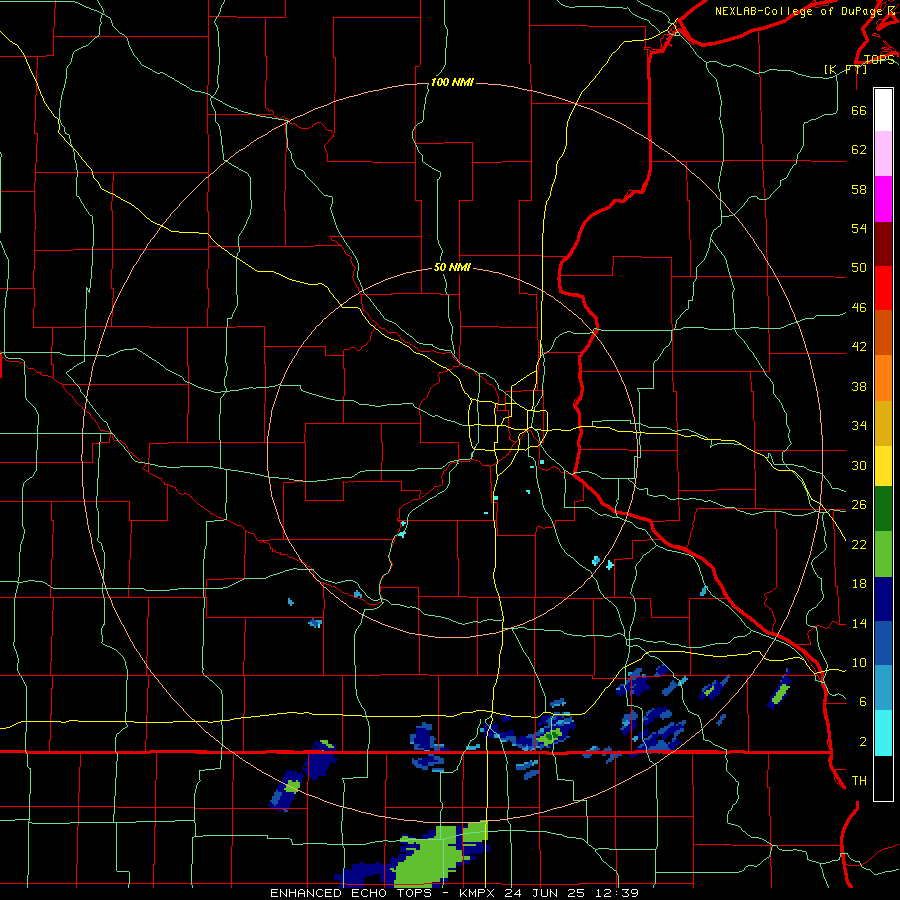The width and height of the screenshot is (900, 900).
Task: Click the light pink legend swatch
Action: coord(883,154)
